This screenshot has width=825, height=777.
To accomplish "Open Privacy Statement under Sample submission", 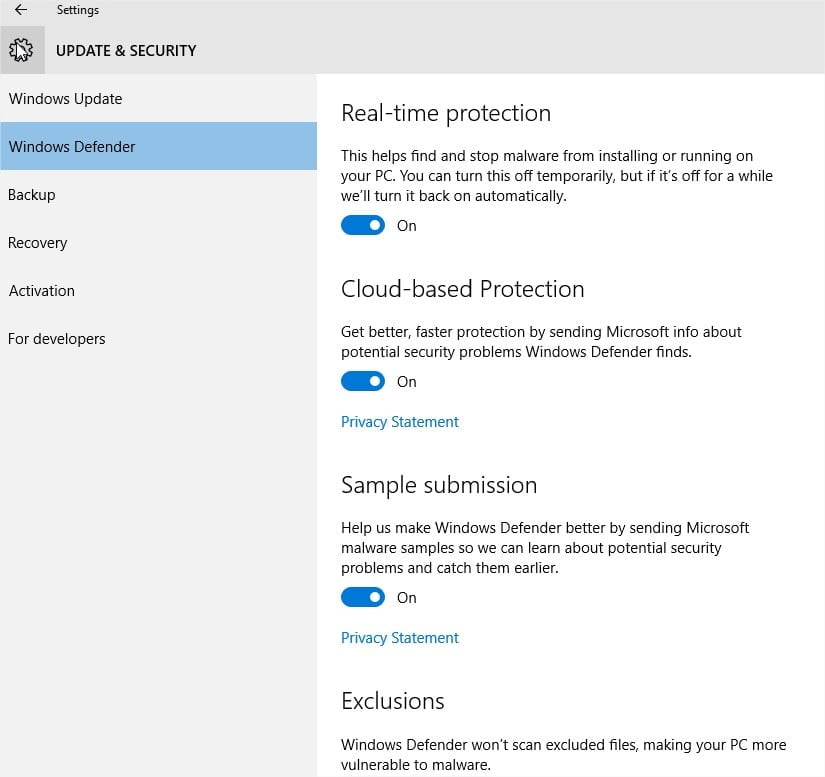I will click(x=399, y=638).
